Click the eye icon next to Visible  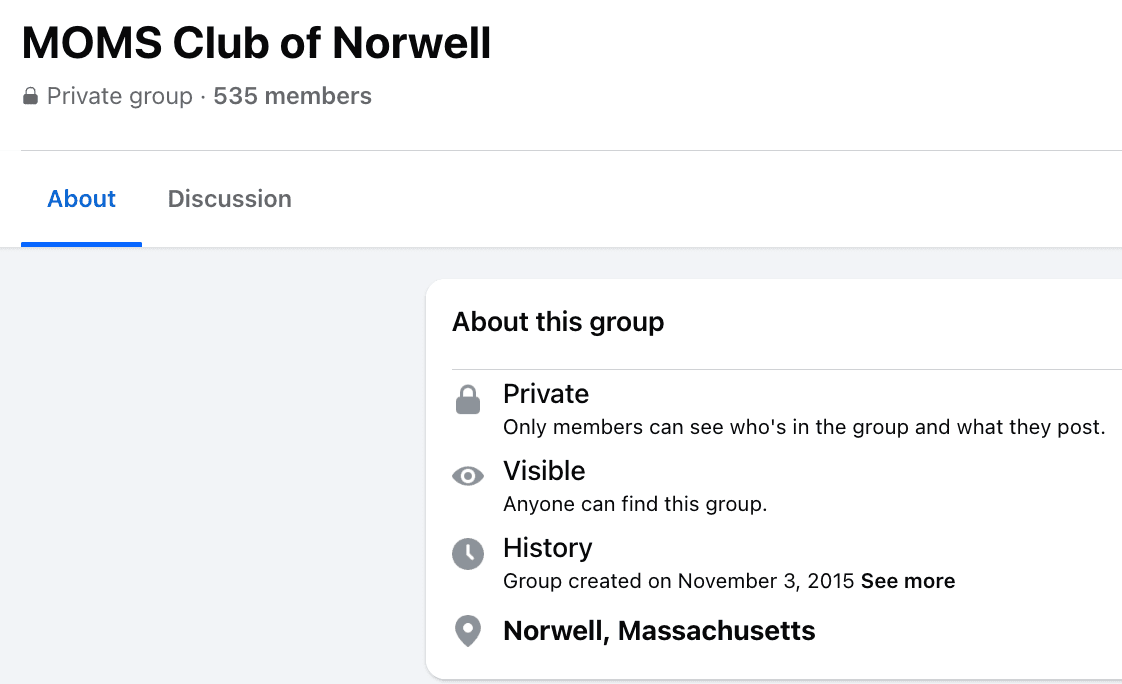click(467, 476)
